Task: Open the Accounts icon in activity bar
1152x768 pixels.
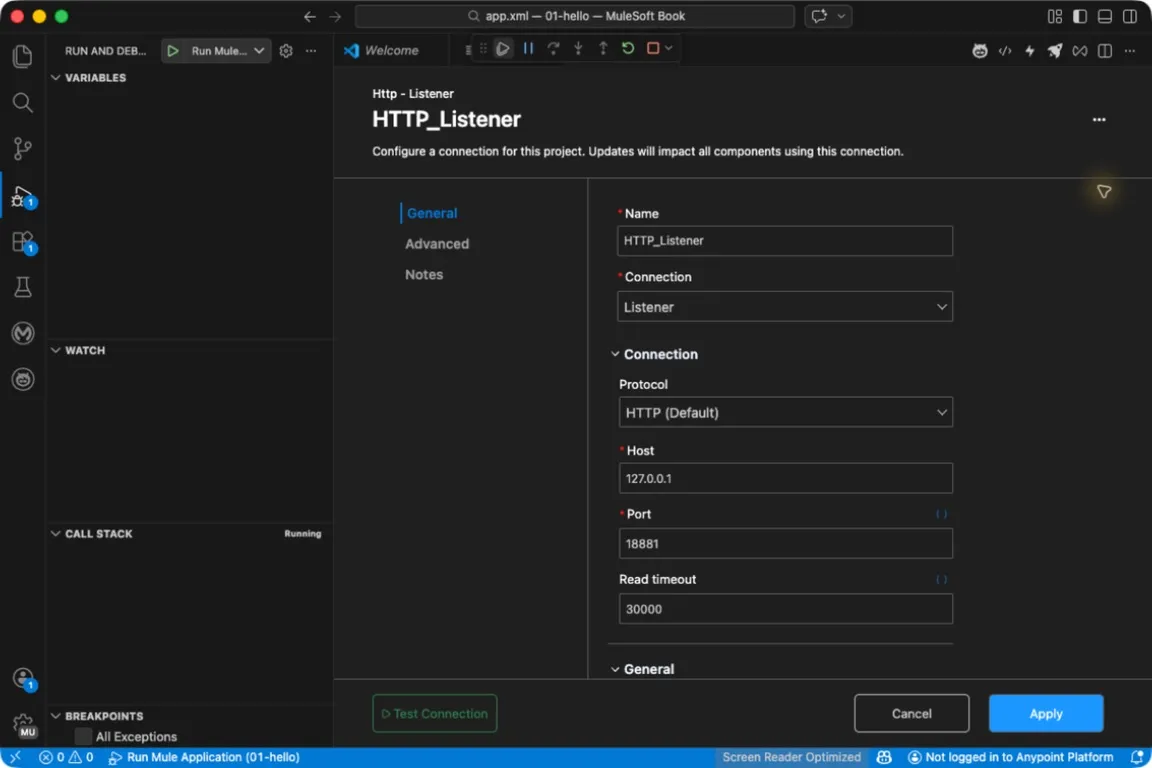Action: [x=23, y=678]
